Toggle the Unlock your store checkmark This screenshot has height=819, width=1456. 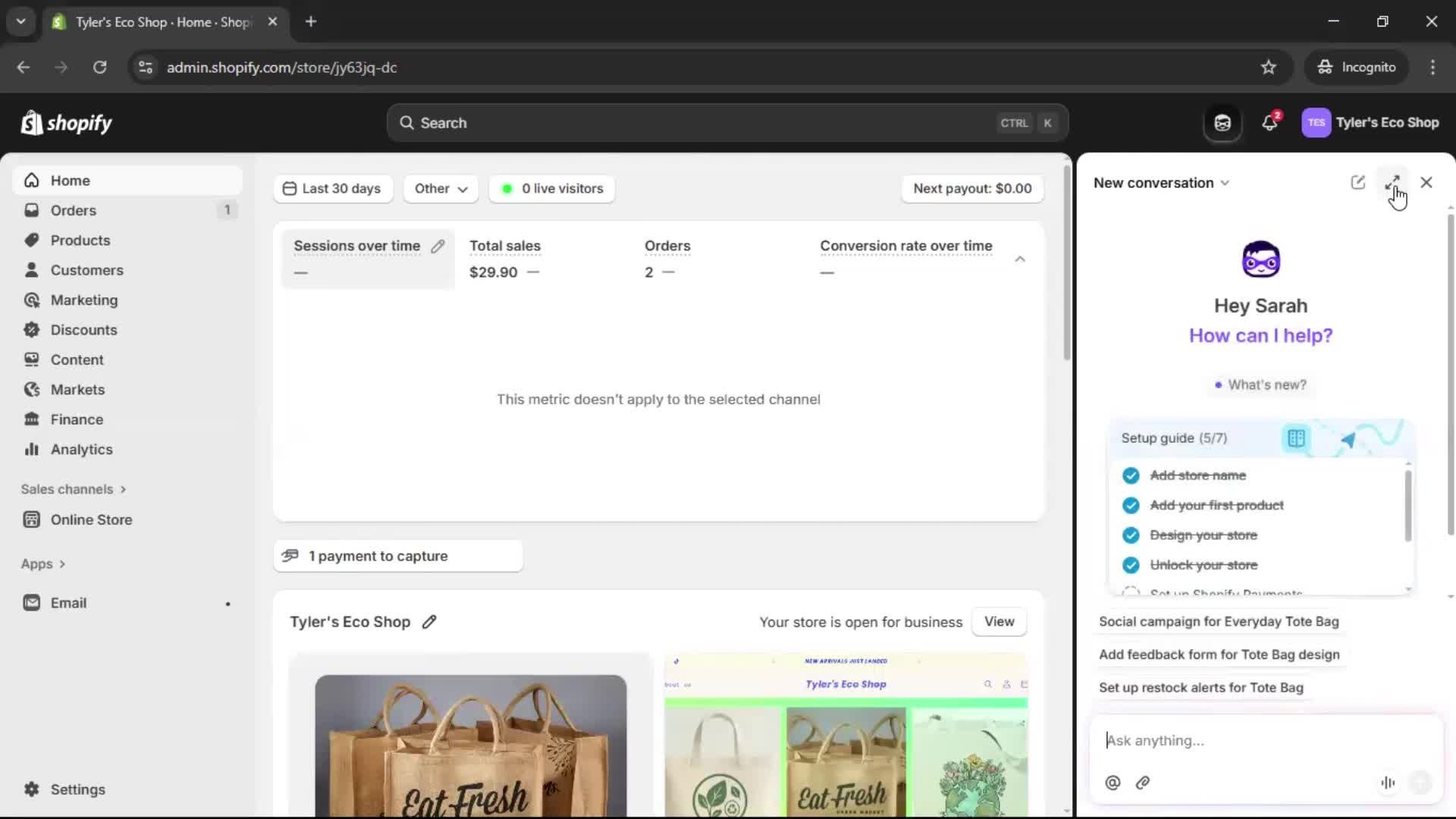(x=1131, y=565)
